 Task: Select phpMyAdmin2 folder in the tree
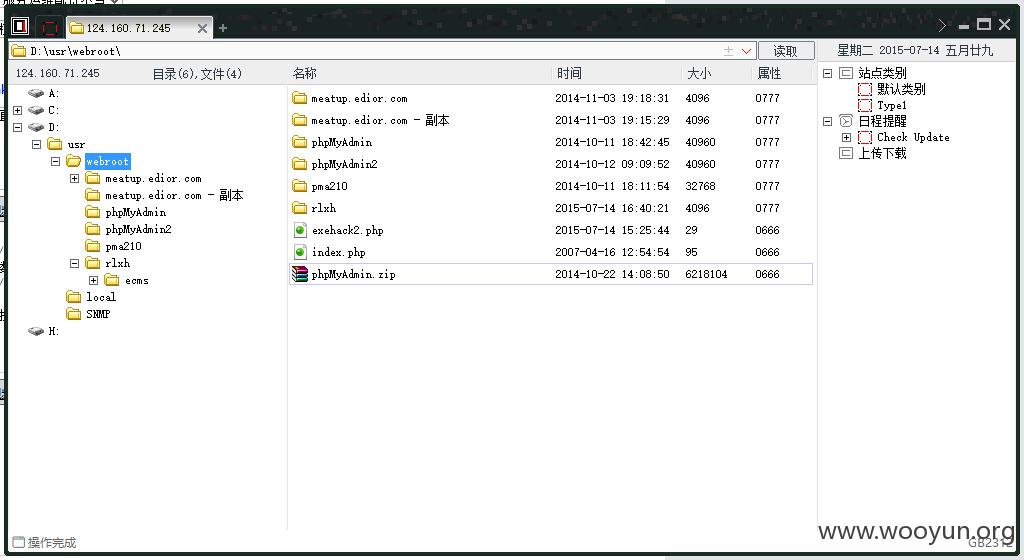tap(138, 229)
